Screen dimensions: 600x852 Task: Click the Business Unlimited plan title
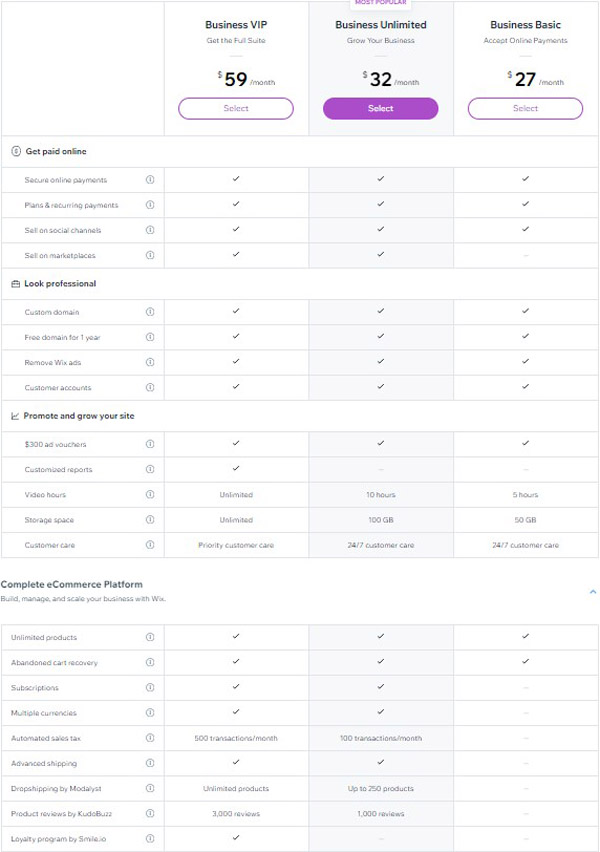[x=380, y=24]
